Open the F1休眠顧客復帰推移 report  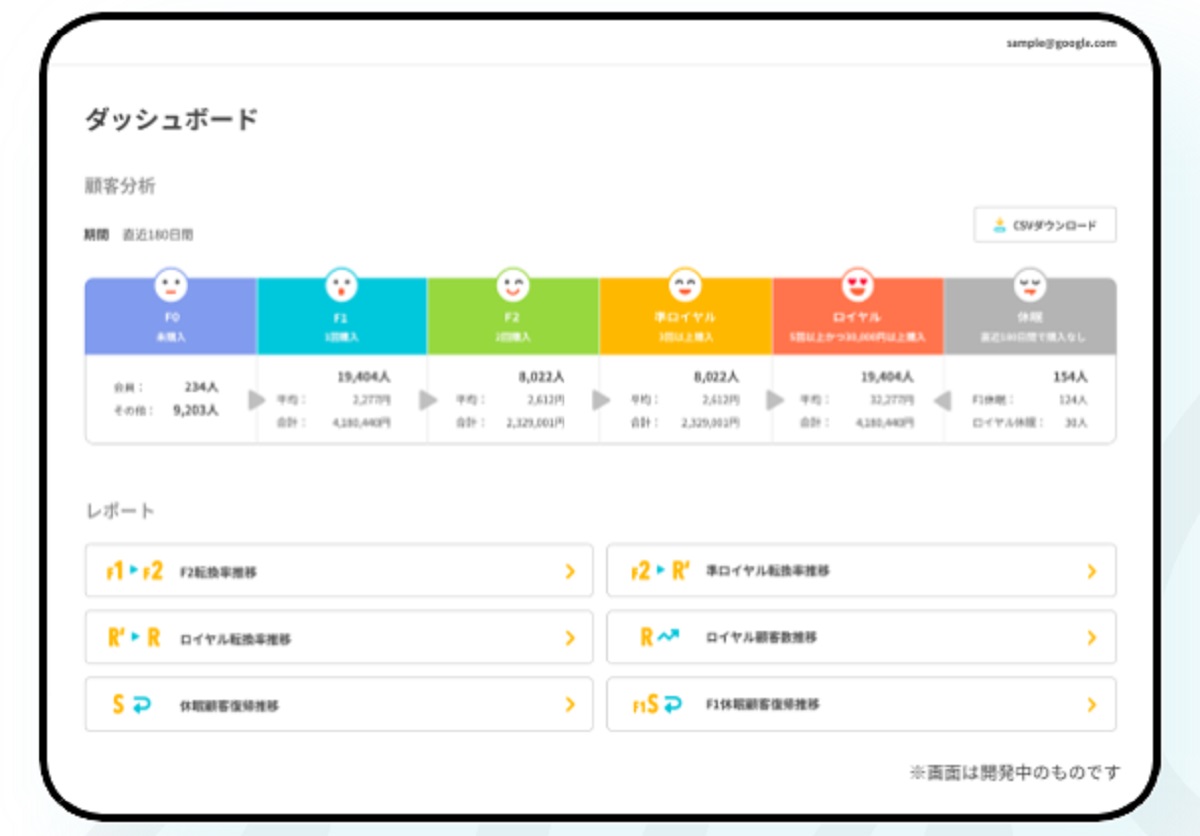click(861, 704)
